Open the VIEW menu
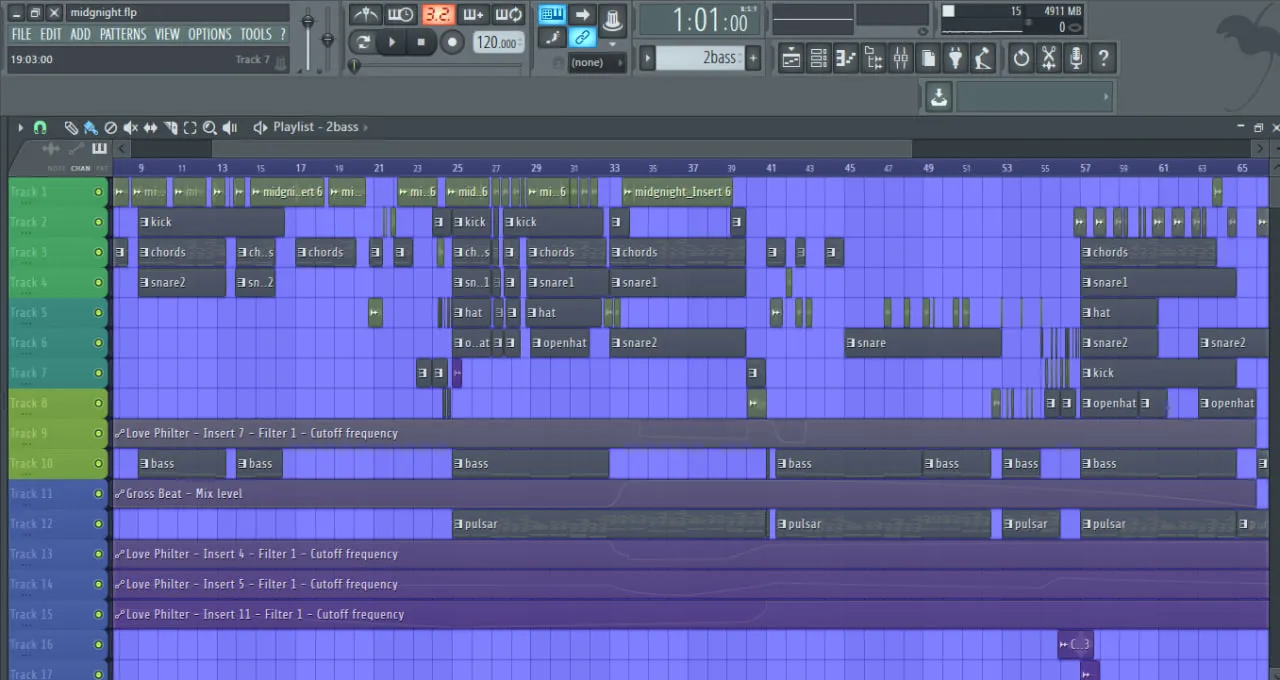1280x680 pixels. tap(167, 34)
